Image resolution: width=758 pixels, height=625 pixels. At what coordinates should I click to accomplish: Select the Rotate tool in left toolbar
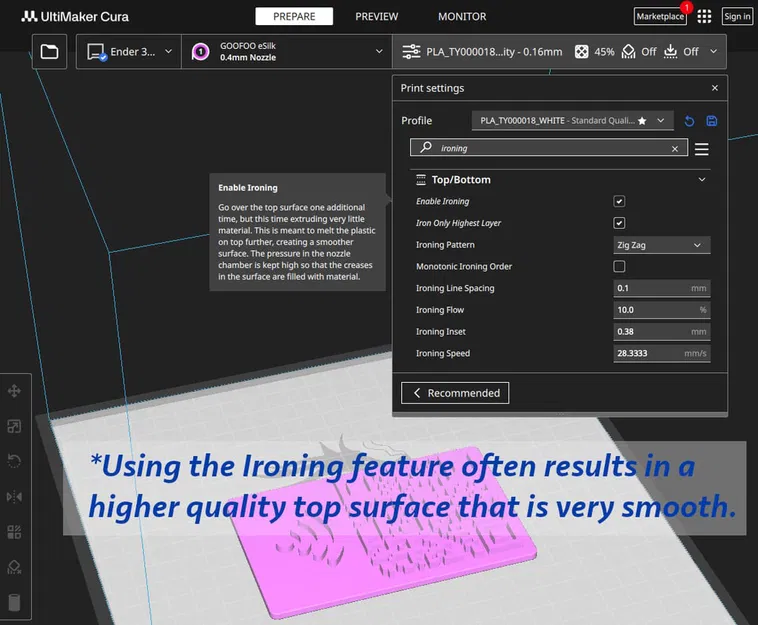click(x=14, y=462)
